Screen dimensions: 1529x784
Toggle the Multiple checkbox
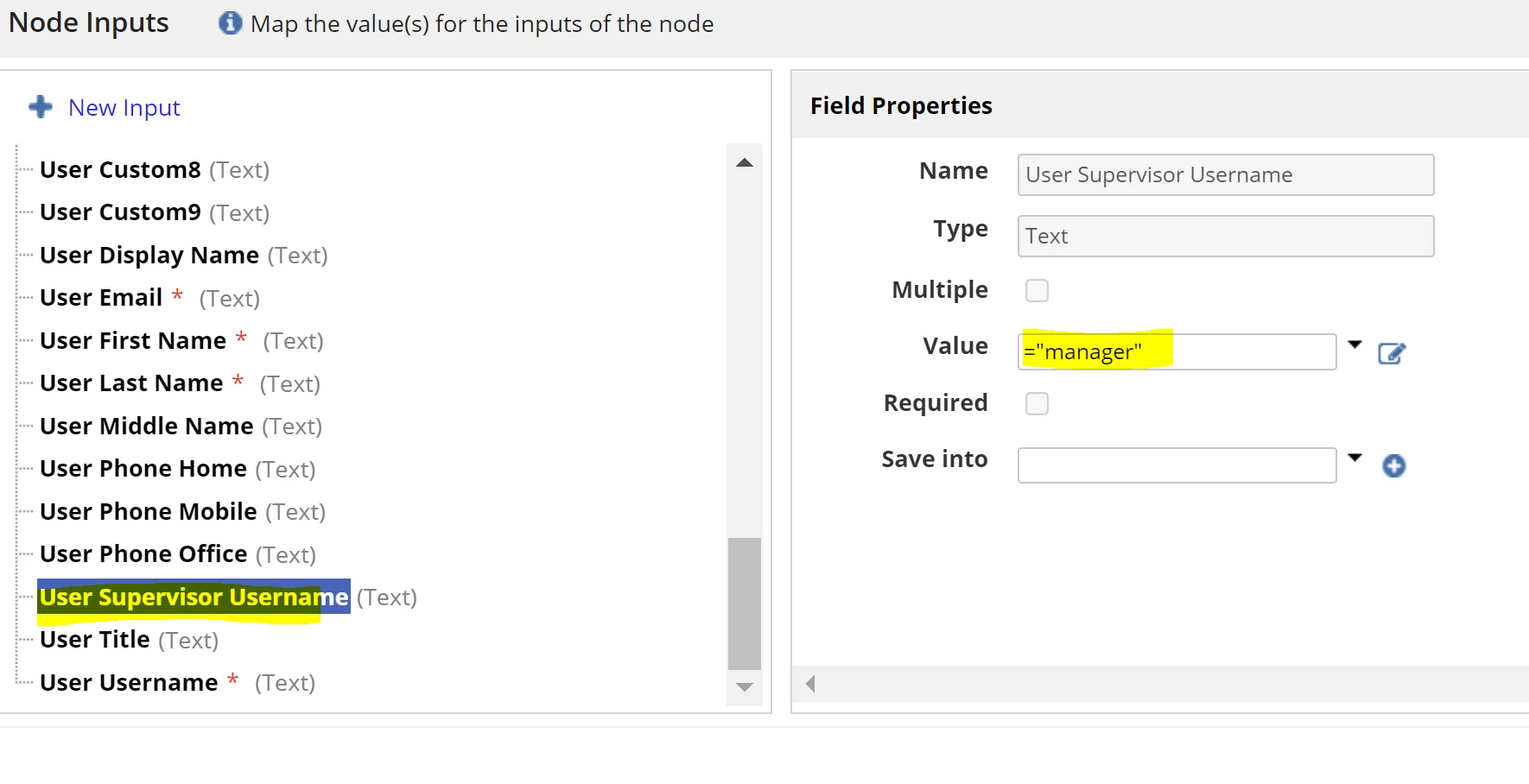point(1037,290)
